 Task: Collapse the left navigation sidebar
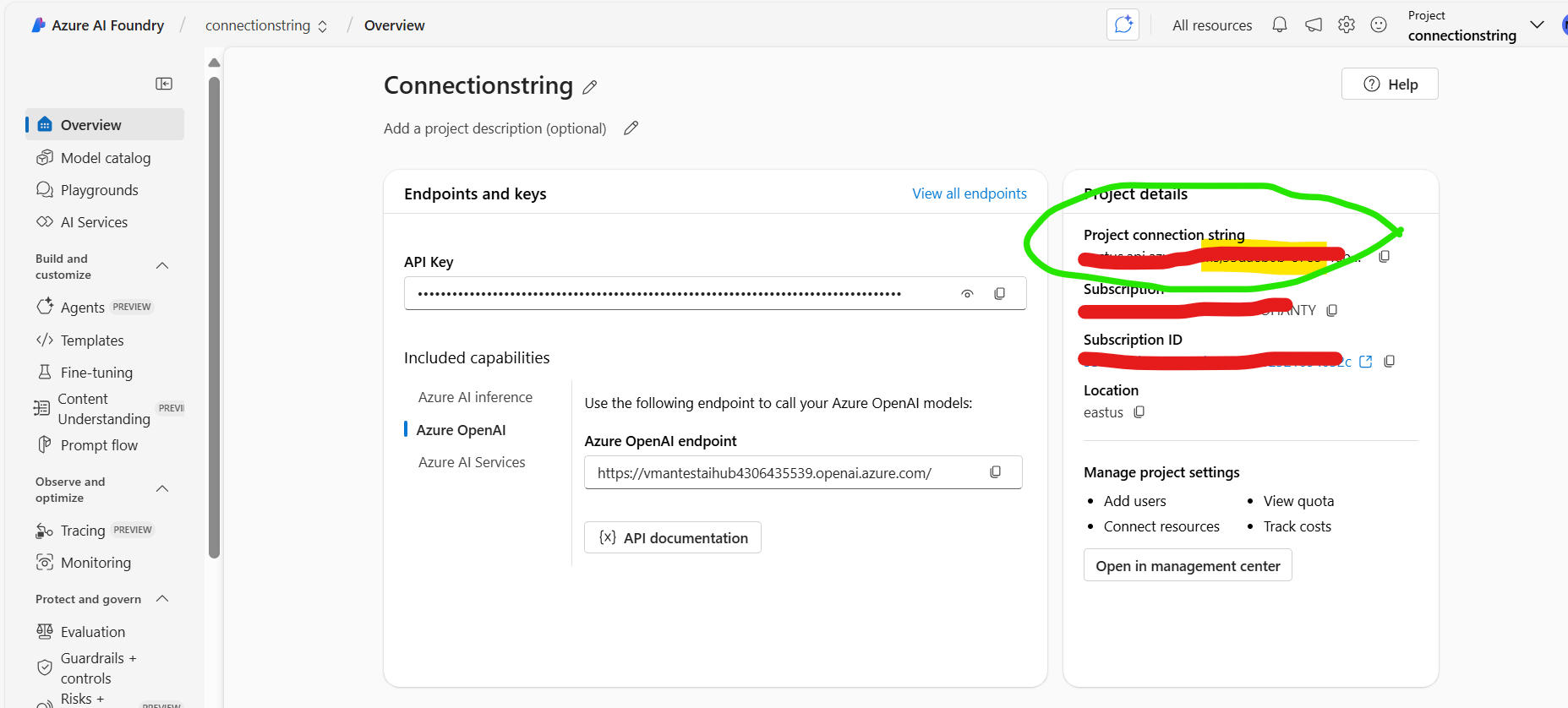click(164, 84)
